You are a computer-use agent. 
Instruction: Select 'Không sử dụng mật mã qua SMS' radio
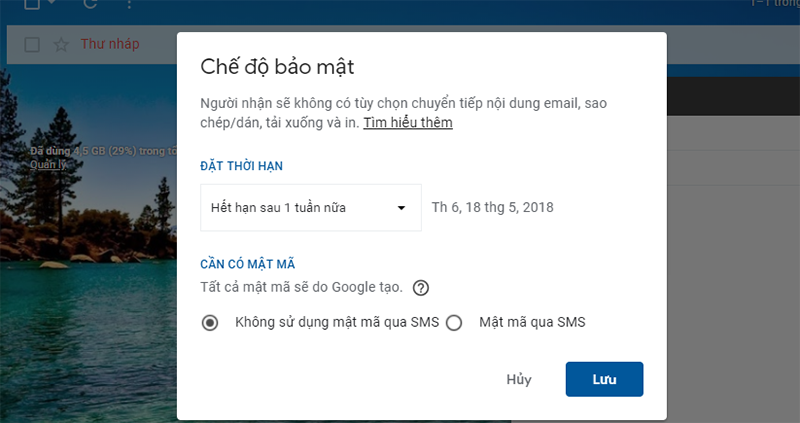[x=210, y=323]
